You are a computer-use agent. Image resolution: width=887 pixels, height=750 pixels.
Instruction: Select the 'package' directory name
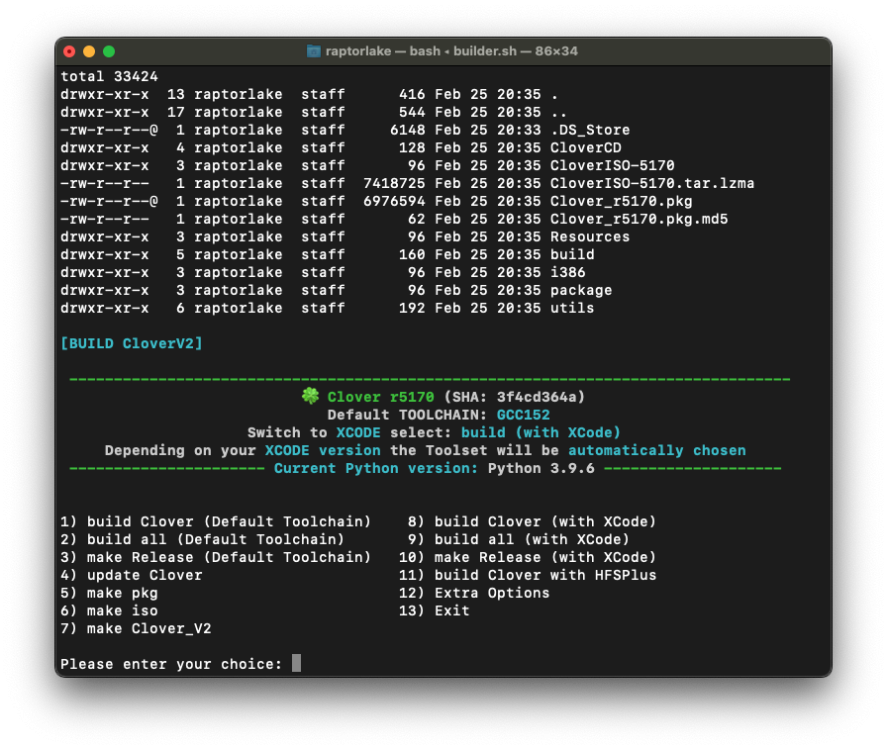[x=581, y=290]
